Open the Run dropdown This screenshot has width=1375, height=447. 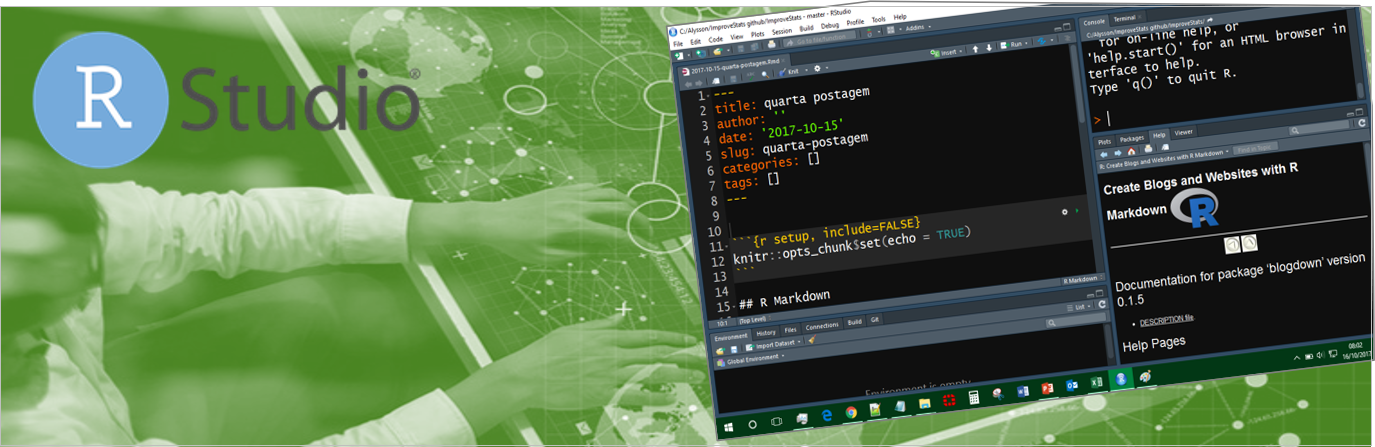[x=1026, y=43]
